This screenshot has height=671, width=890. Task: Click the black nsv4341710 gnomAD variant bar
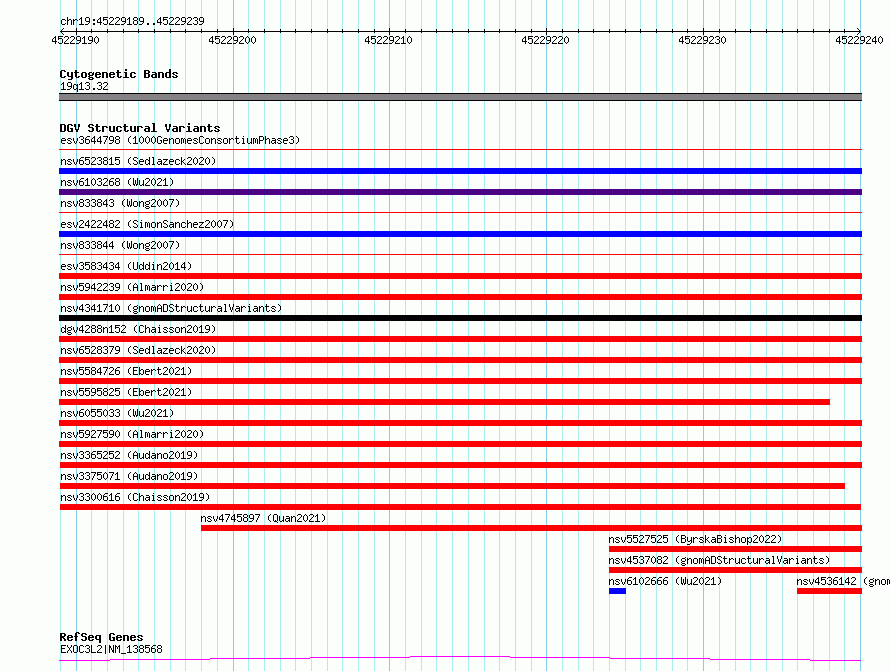460,318
